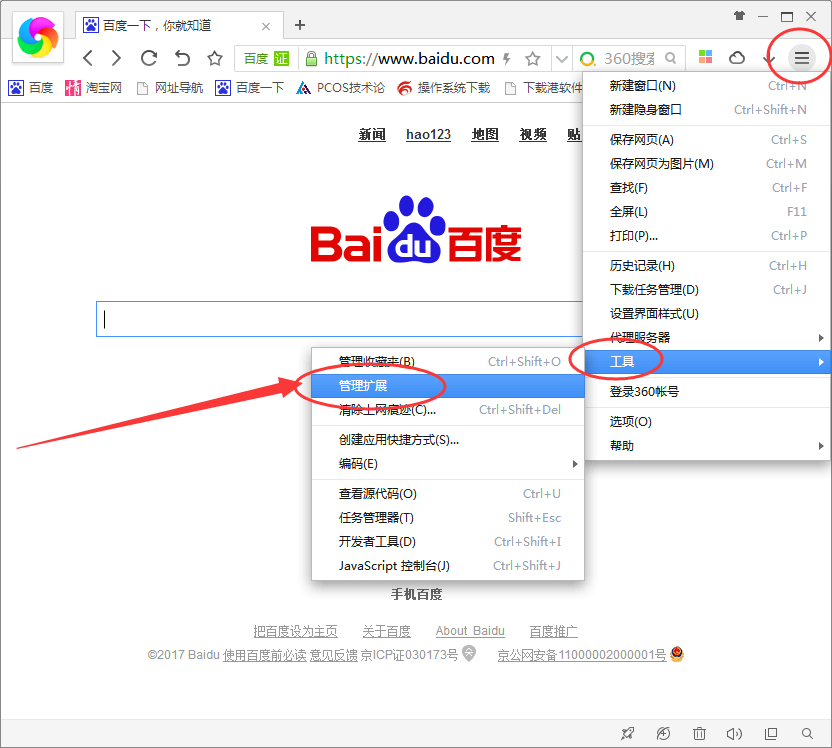Click the rocket speed-up icon in status bar
Image resolution: width=832 pixels, height=748 pixels.
point(628,733)
